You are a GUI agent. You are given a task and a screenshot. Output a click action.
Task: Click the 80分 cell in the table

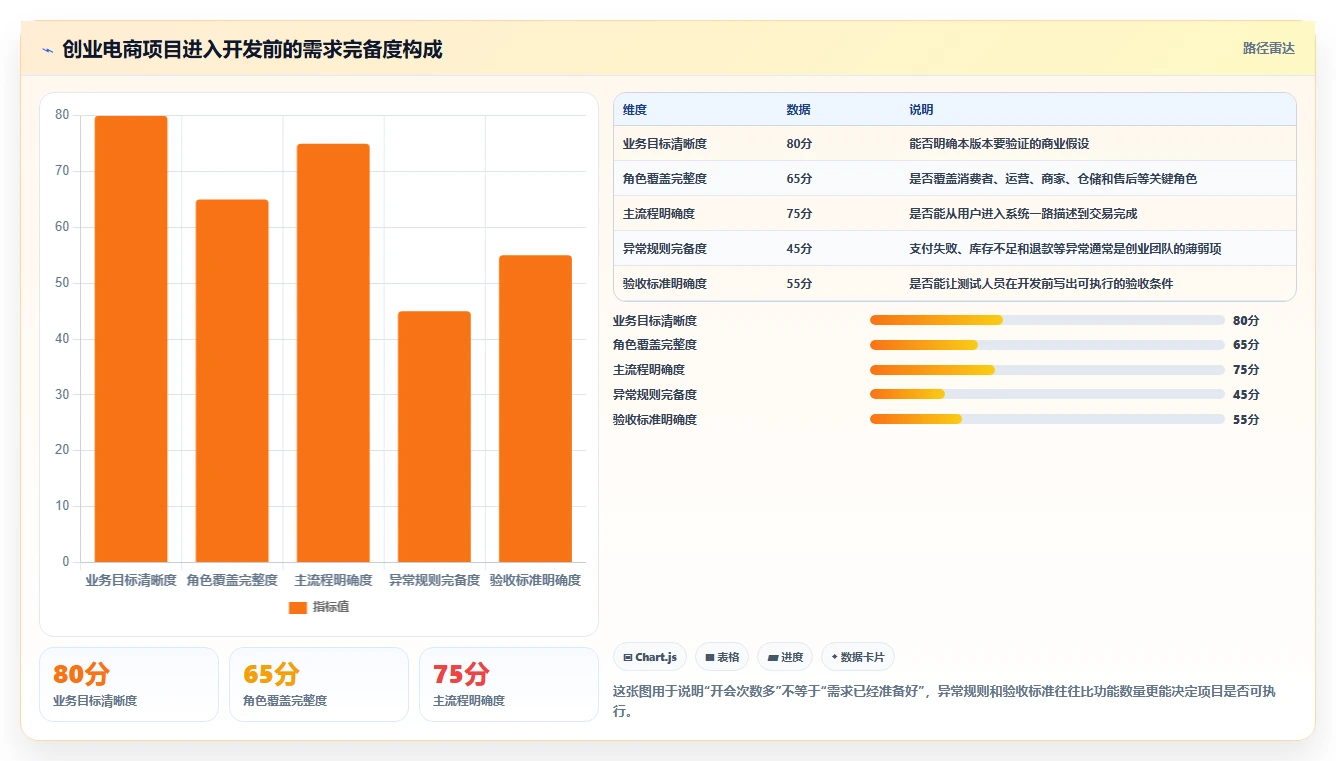tap(799, 144)
